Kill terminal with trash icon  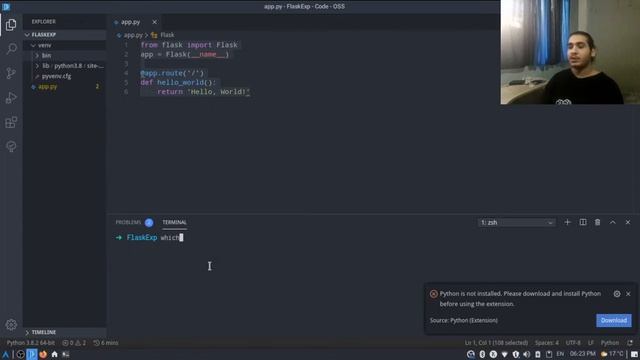tap(598, 222)
